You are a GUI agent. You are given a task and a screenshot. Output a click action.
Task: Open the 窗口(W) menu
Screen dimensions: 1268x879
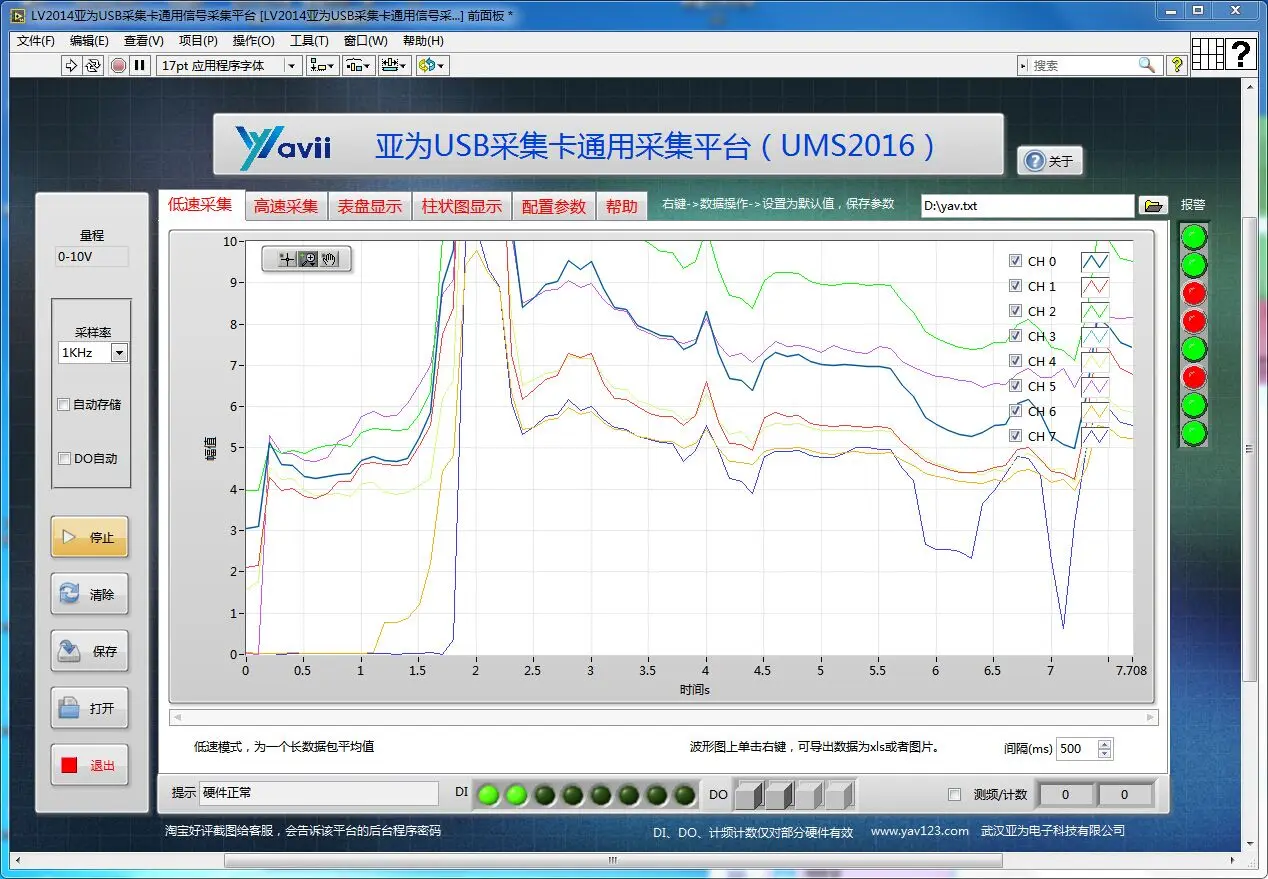point(365,41)
